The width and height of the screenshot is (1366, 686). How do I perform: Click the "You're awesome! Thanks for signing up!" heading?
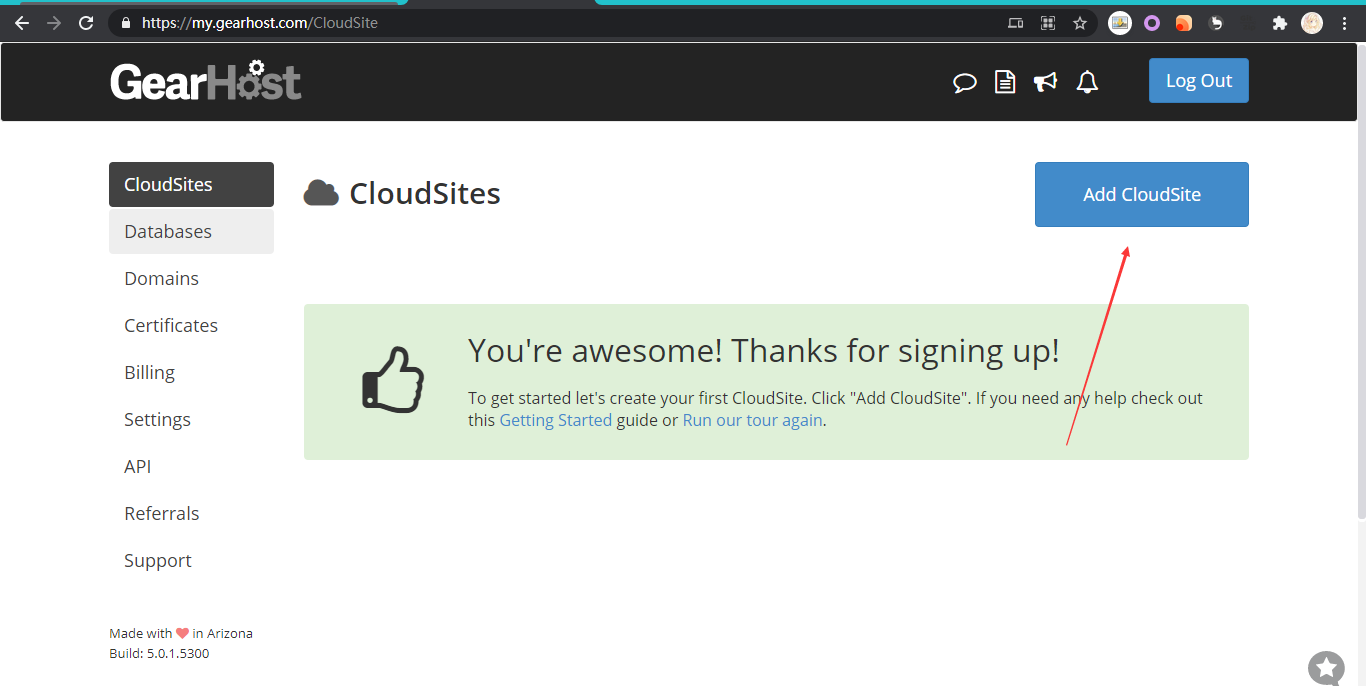point(763,351)
